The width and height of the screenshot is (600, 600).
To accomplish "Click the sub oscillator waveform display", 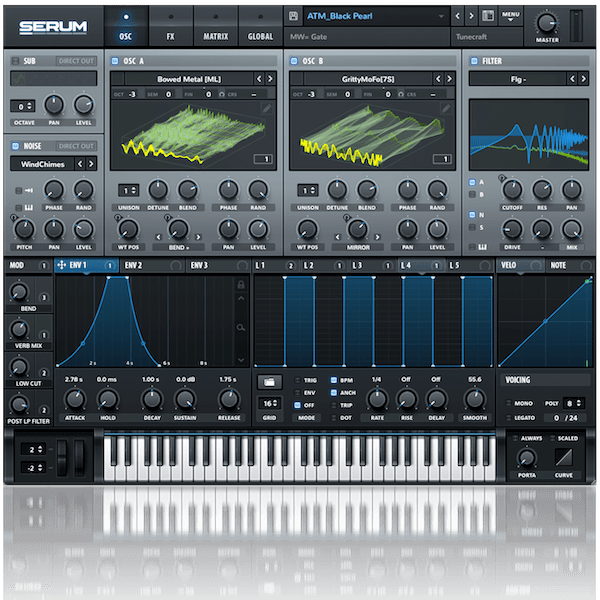I will tap(54, 78).
